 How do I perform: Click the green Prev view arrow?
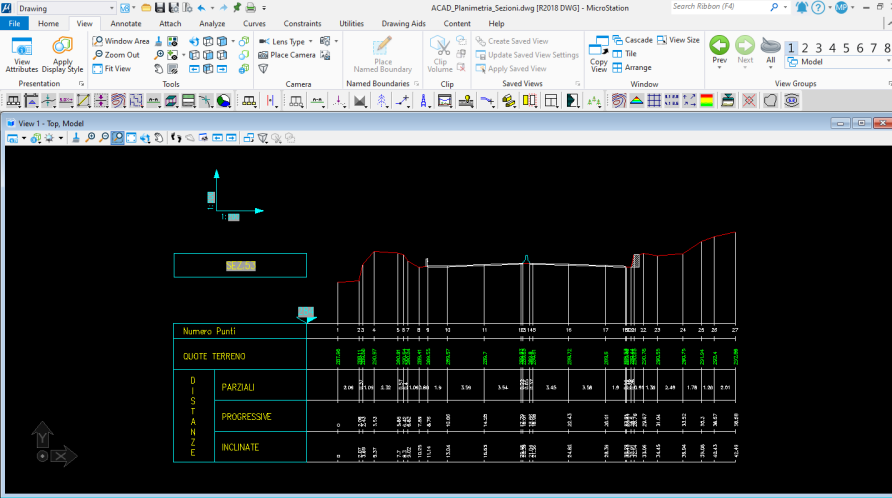[719, 46]
